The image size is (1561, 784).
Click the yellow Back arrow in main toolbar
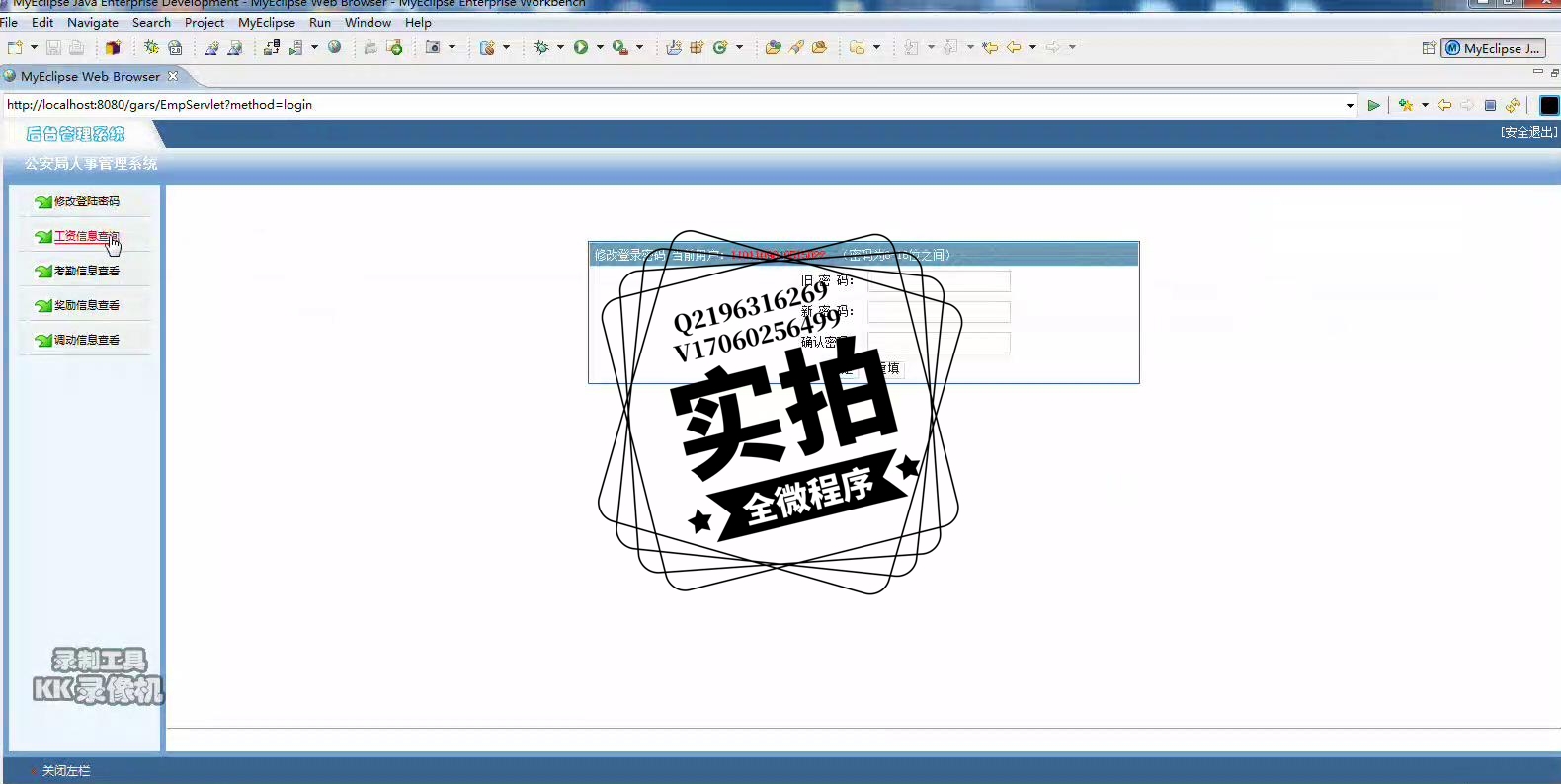(x=1014, y=47)
